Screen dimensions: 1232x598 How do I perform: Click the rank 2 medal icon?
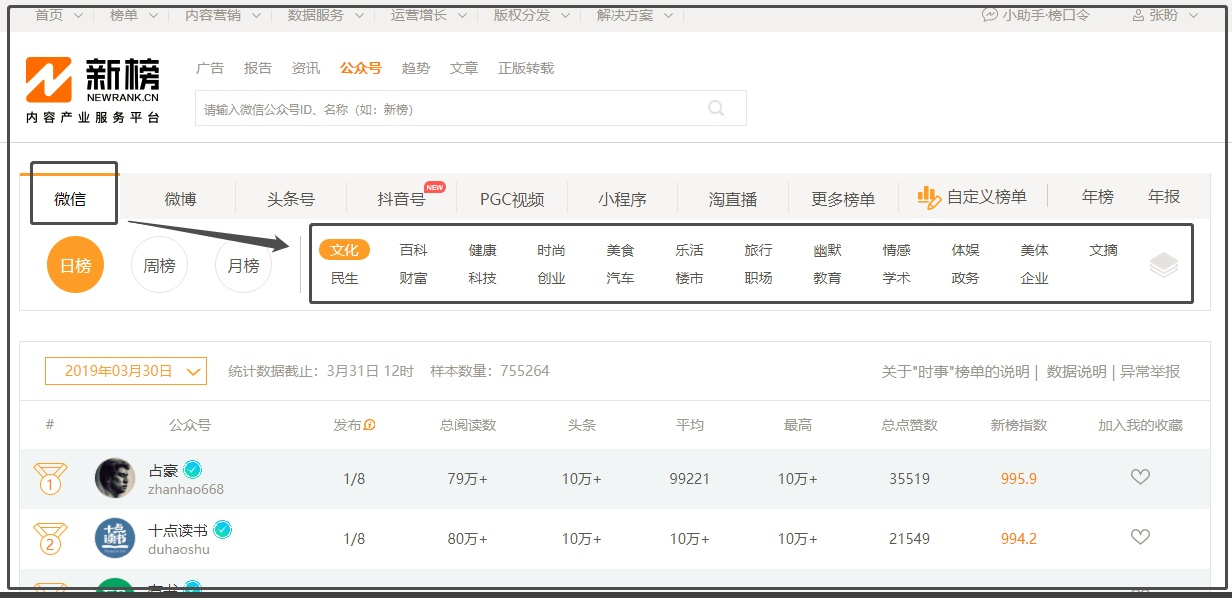point(50,539)
